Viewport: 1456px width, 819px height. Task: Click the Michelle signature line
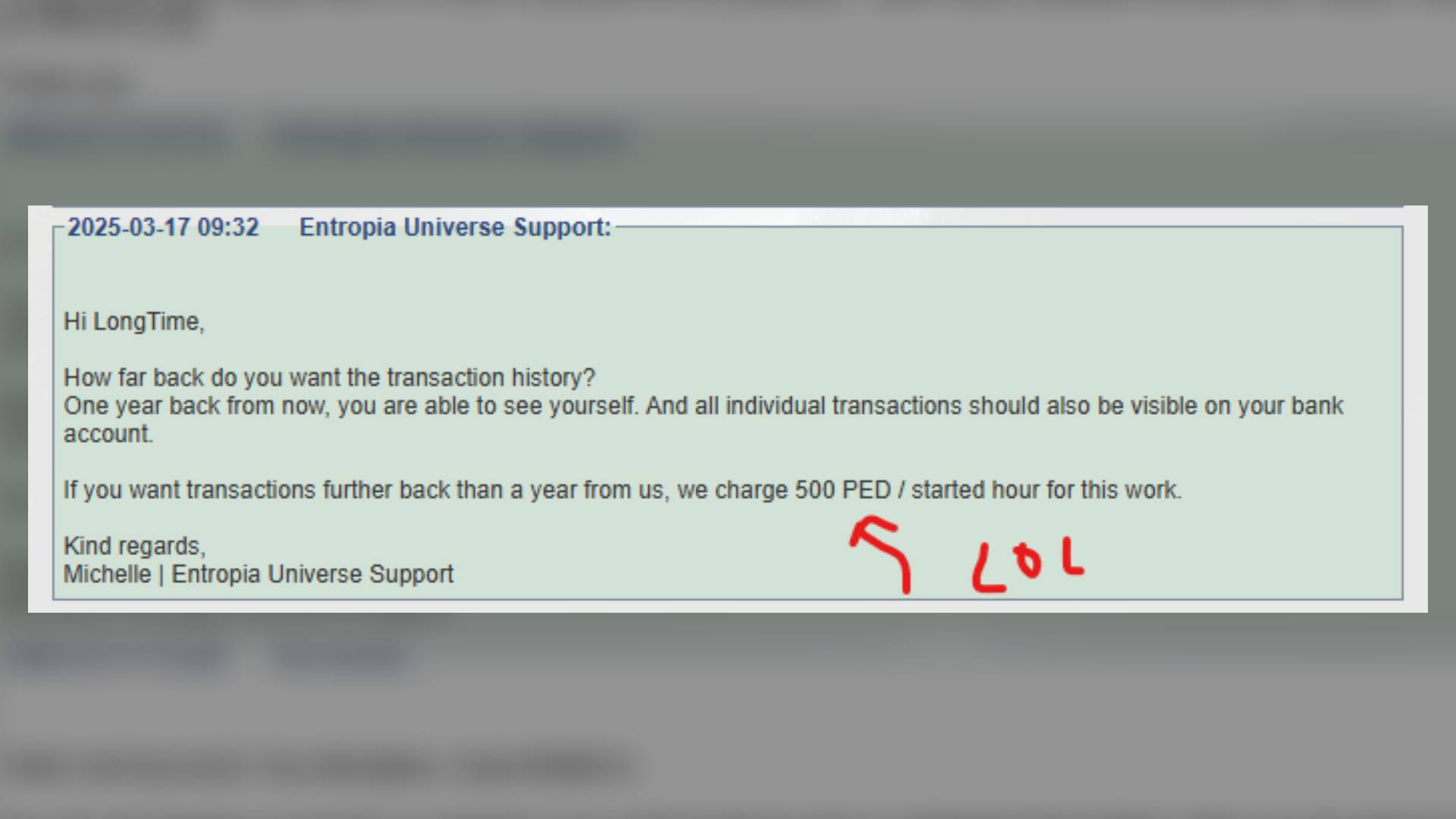tap(259, 574)
